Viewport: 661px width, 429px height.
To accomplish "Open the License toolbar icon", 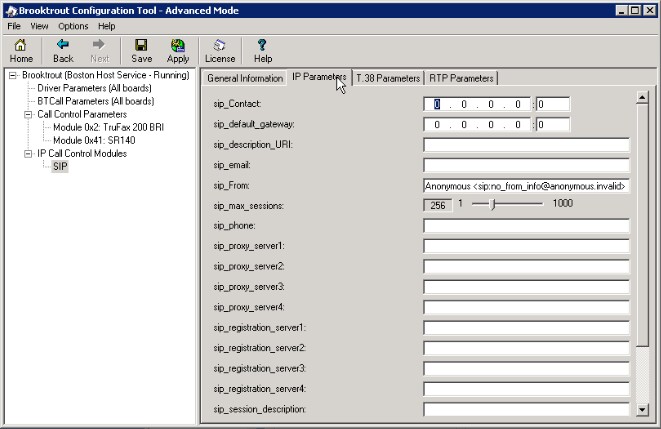I will [219, 45].
